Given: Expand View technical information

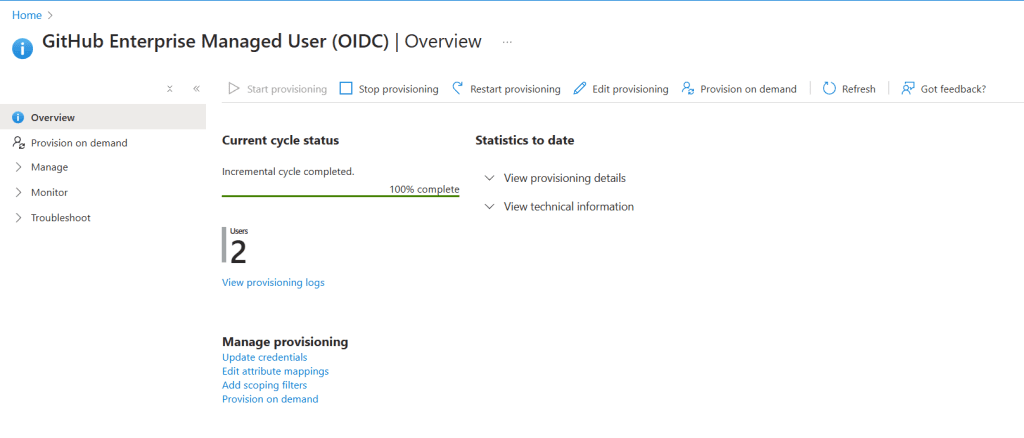Looking at the screenshot, I should tap(489, 207).
